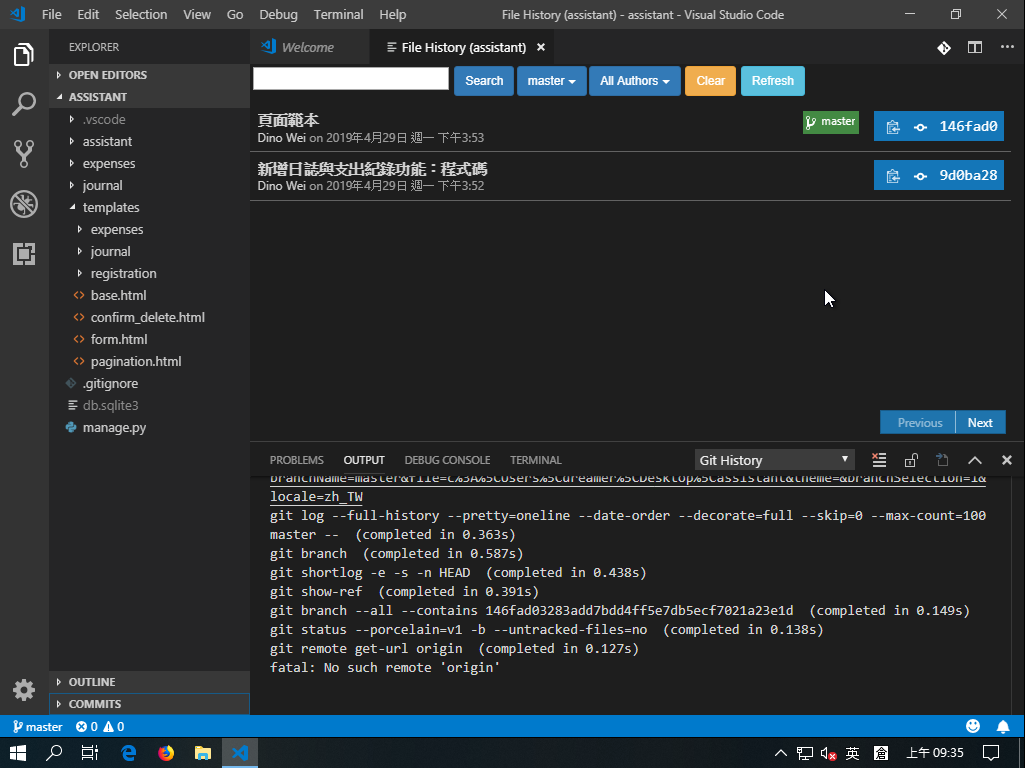This screenshot has height=768, width=1025.
Task: Open the Source Control view
Action: (x=24, y=153)
